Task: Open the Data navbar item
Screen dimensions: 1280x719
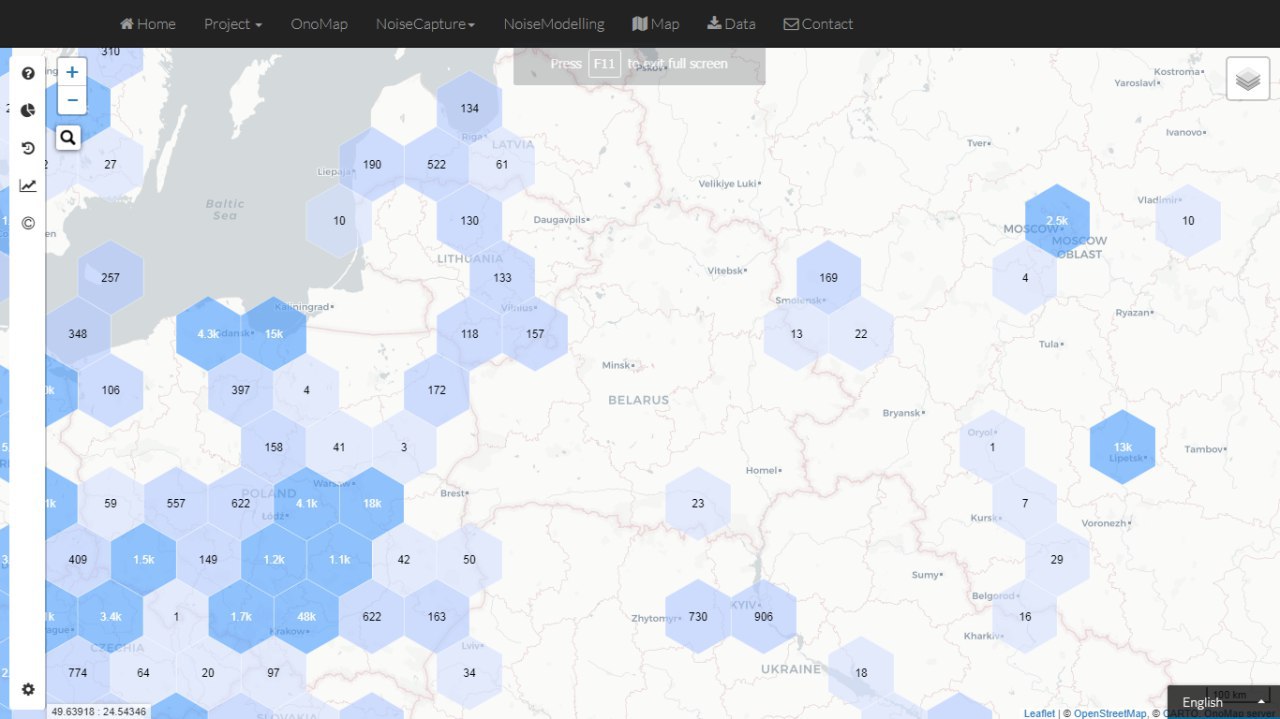Action: click(x=731, y=24)
